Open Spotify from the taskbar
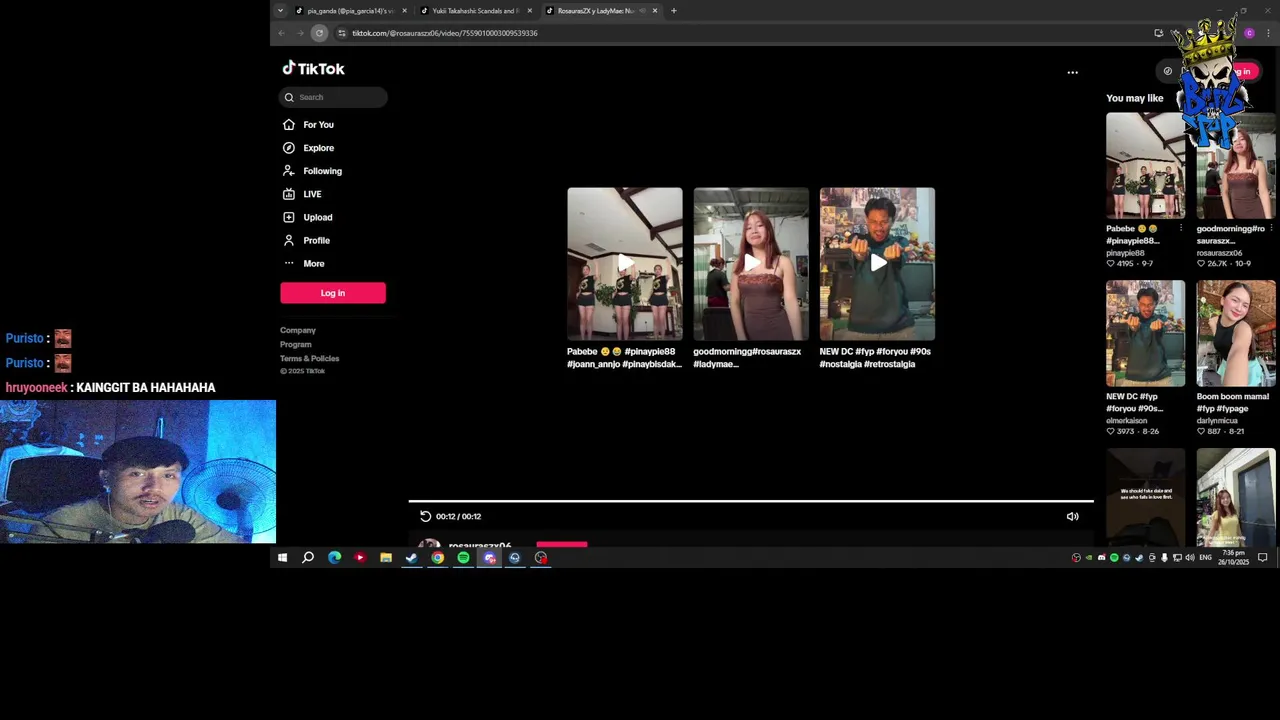The height and width of the screenshot is (720, 1280). (463, 558)
